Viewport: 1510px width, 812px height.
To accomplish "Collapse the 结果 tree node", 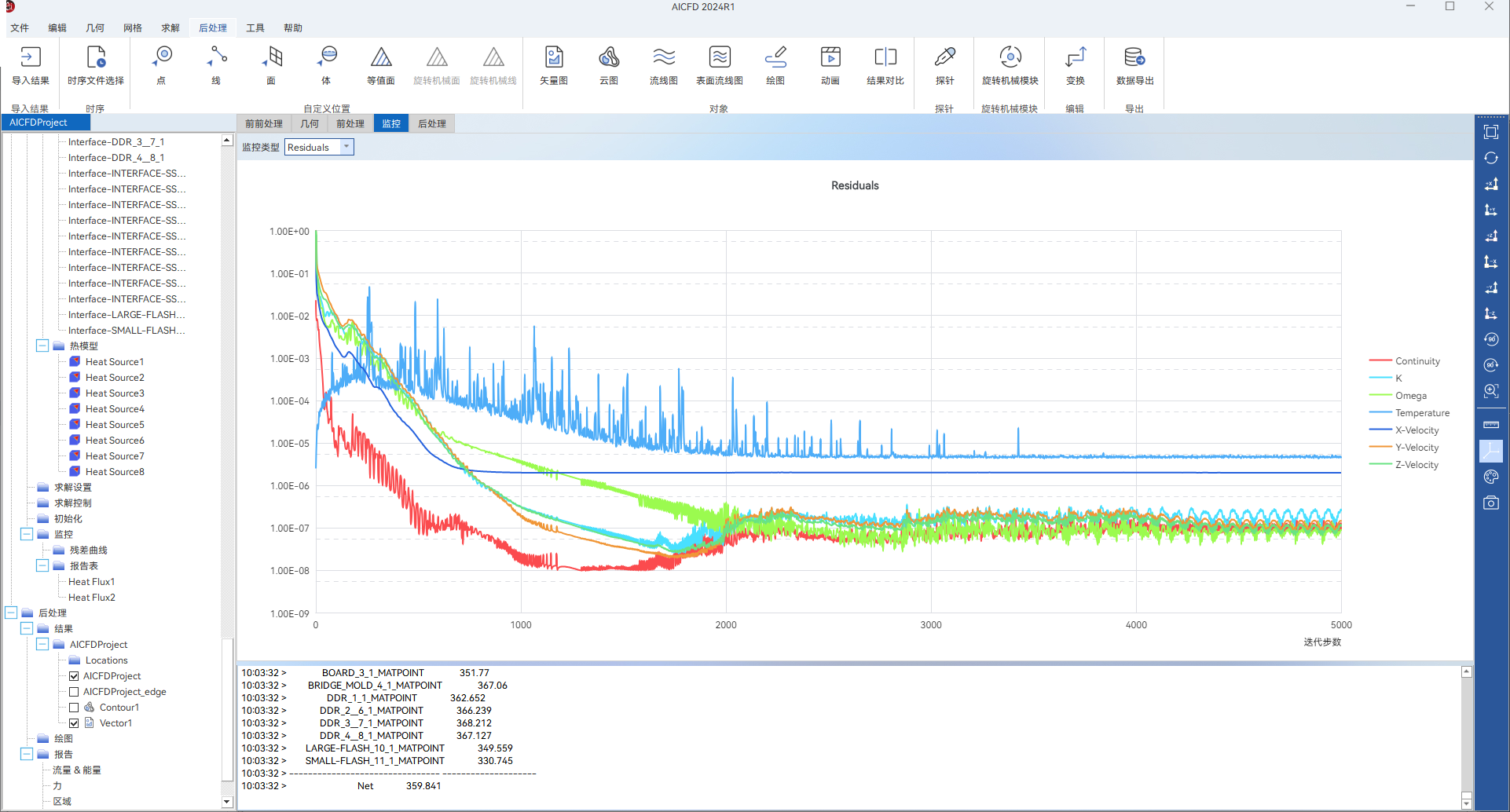I will click(27, 628).
